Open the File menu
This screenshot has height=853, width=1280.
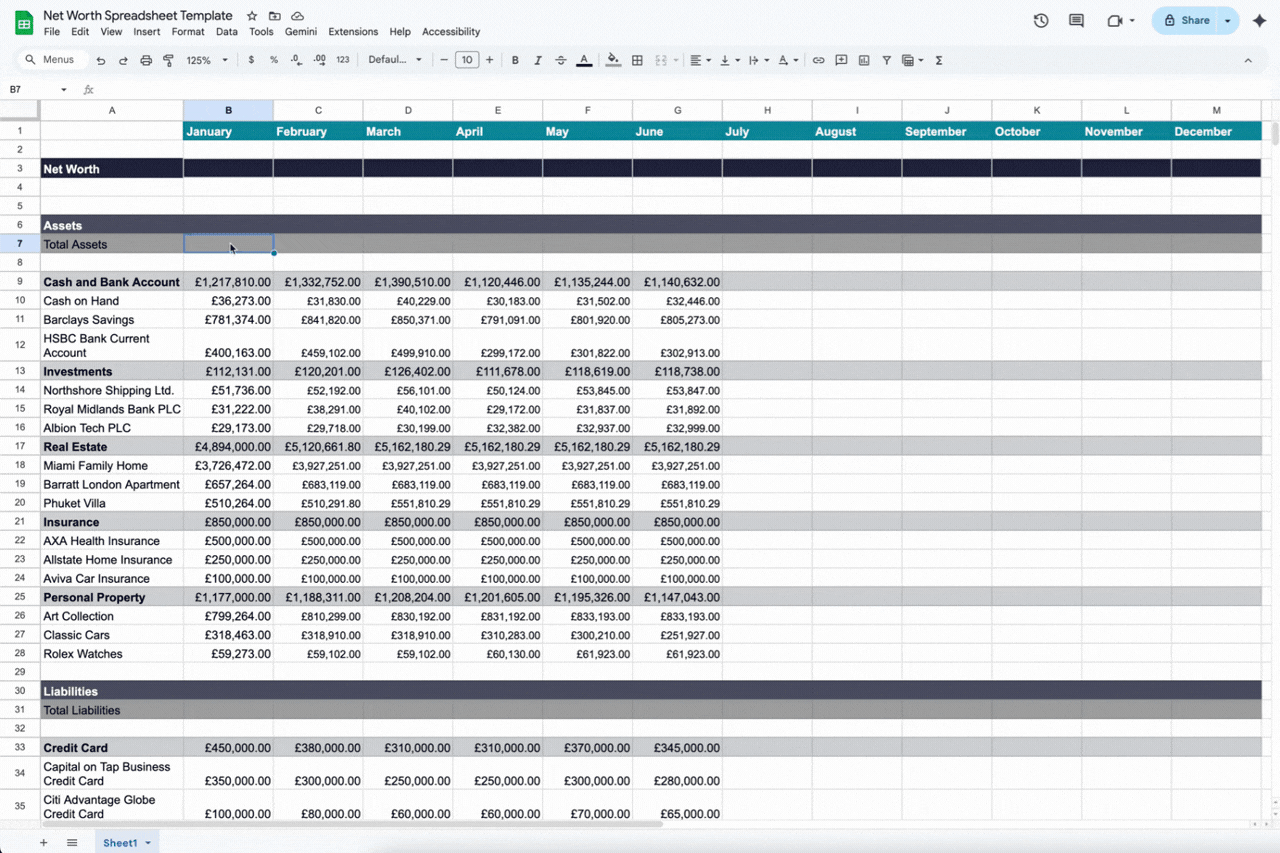(x=52, y=32)
